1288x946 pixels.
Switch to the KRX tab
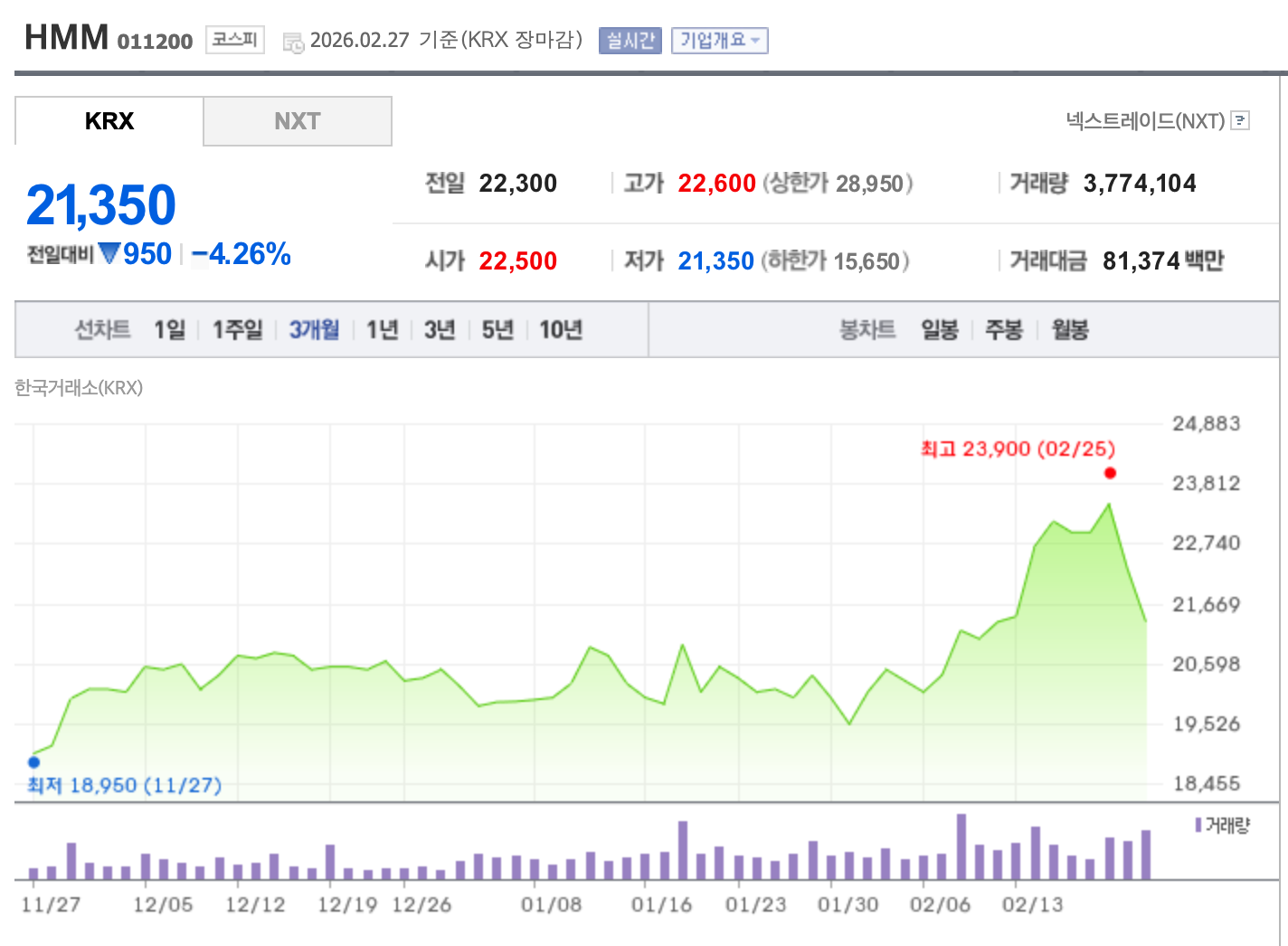pyautogui.click(x=109, y=121)
